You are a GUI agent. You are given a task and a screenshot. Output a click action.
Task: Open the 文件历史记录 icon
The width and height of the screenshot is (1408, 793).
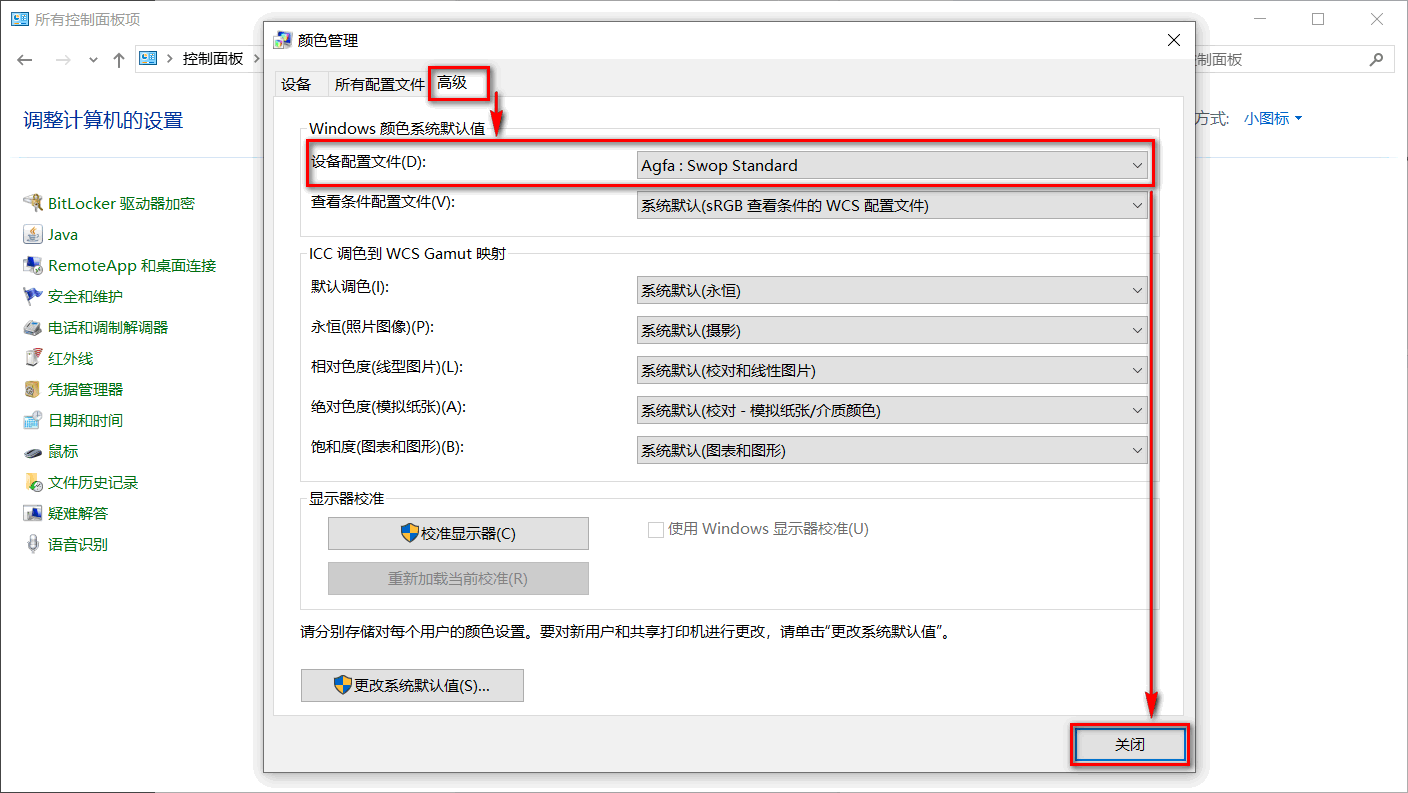(x=33, y=482)
